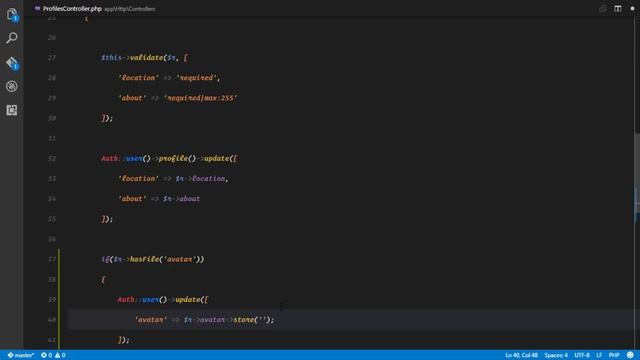Click the editor vertical scrollbar

point(637,178)
